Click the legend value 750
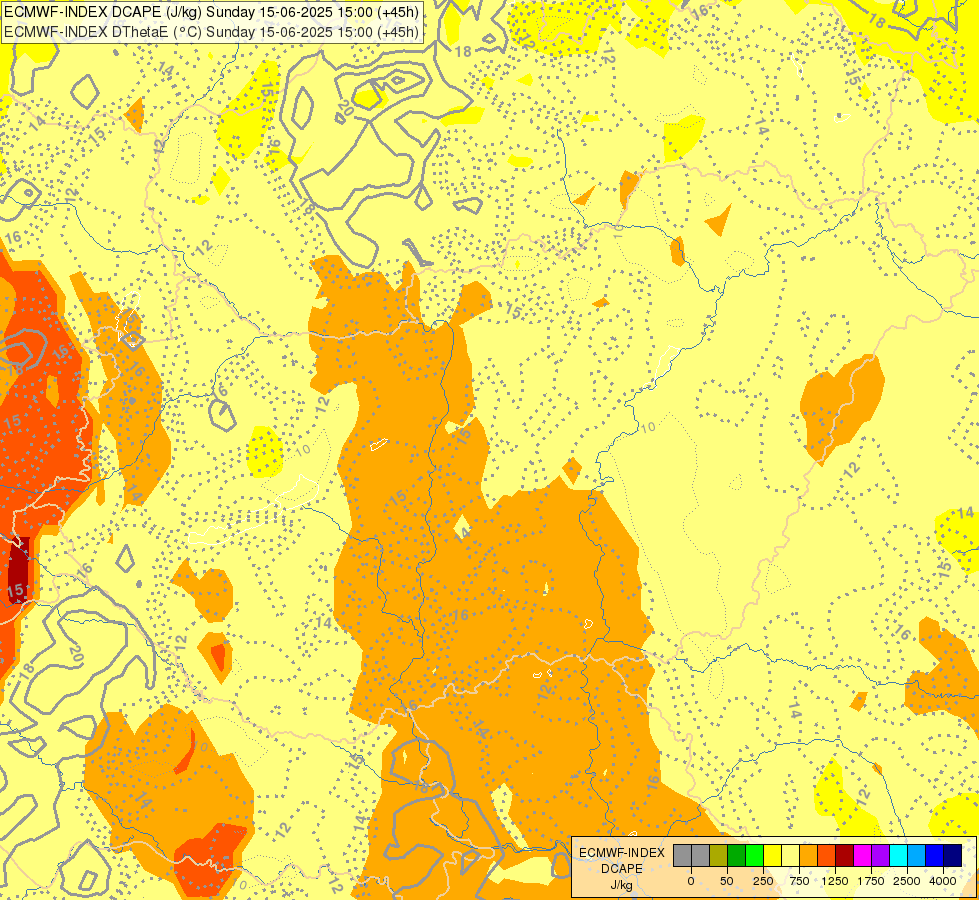The image size is (979, 900). click(799, 881)
